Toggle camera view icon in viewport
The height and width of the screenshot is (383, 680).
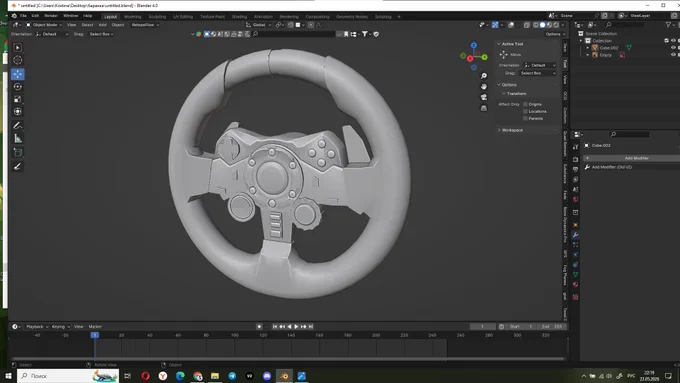(484, 97)
